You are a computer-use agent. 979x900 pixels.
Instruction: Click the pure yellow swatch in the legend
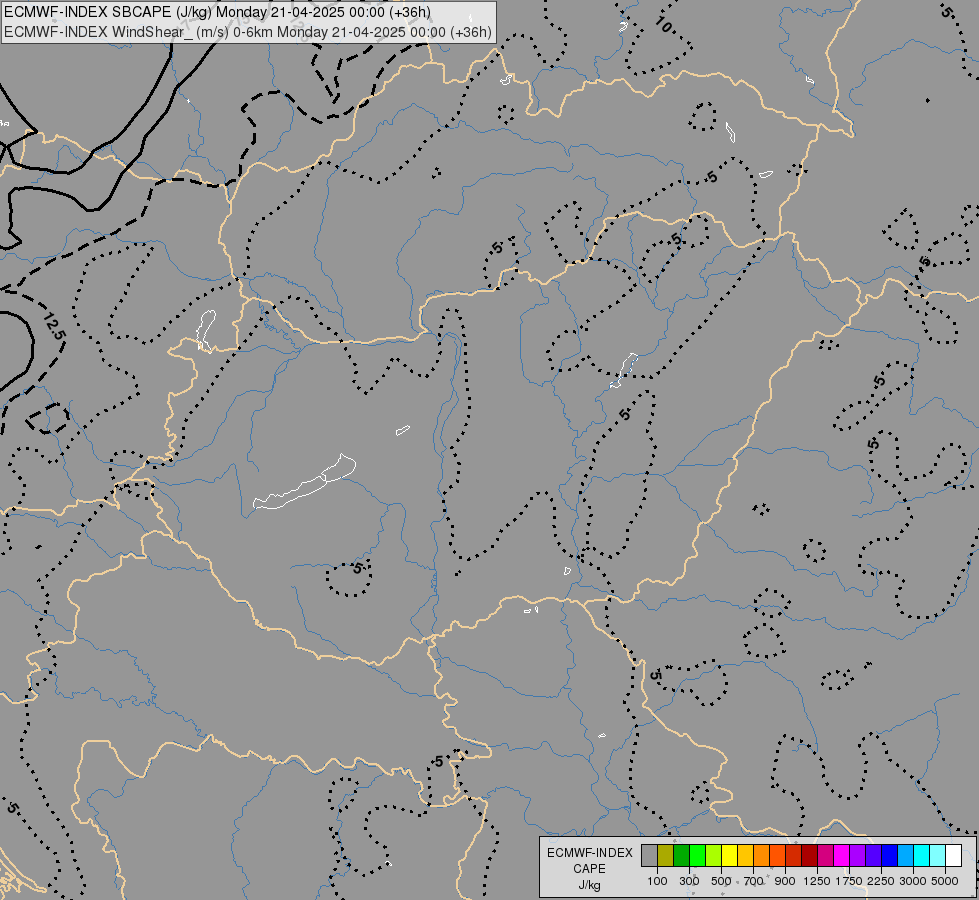pyautogui.click(x=729, y=855)
